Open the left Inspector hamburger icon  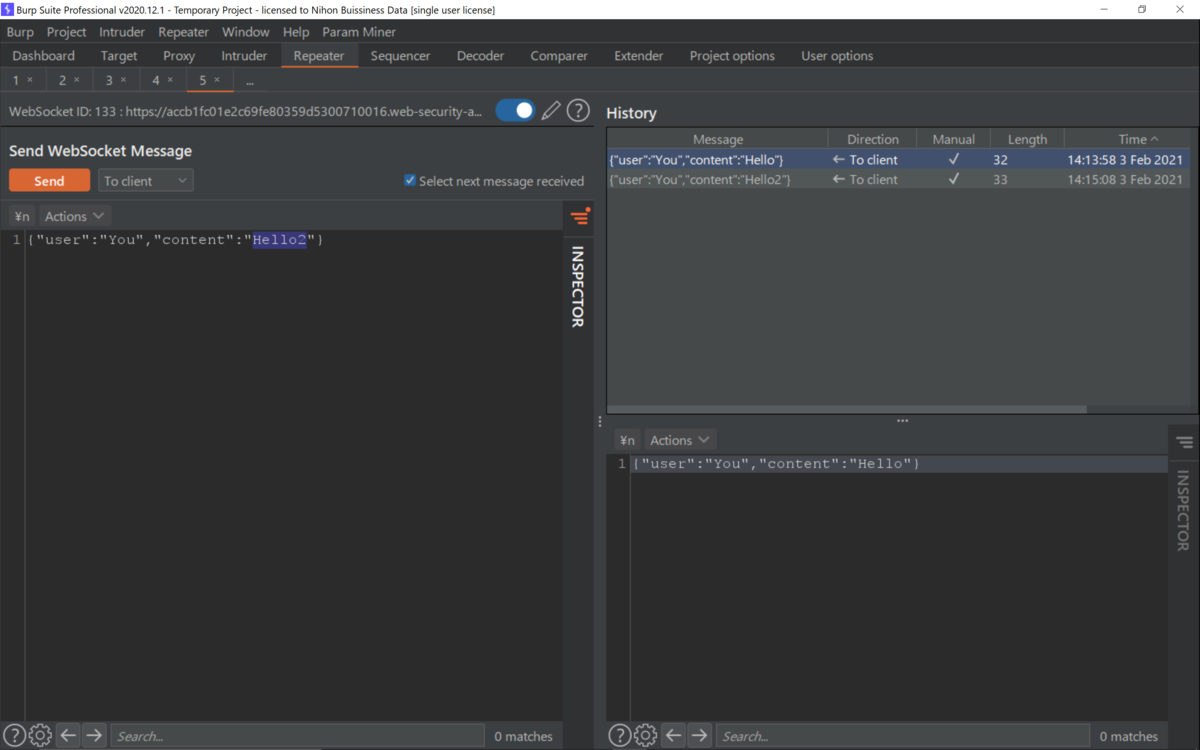(x=580, y=216)
